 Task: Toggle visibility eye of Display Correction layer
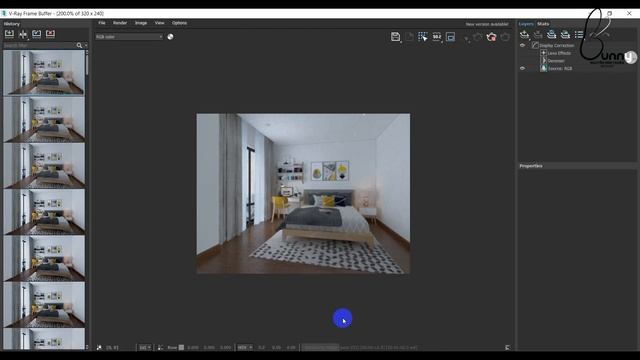522,45
